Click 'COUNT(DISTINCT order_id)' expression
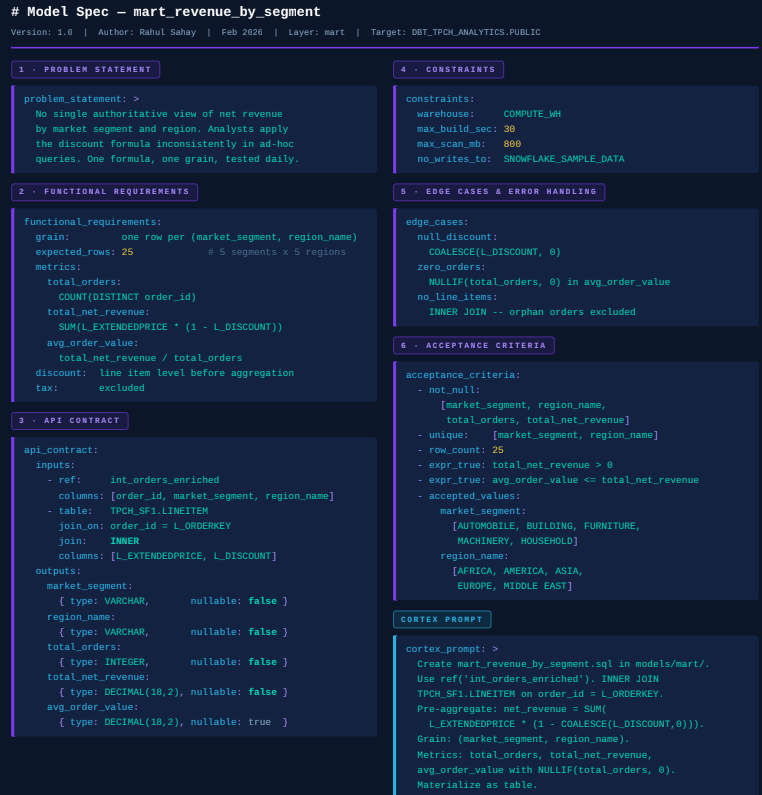Viewport: 762px width, 795px height. click(127, 297)
